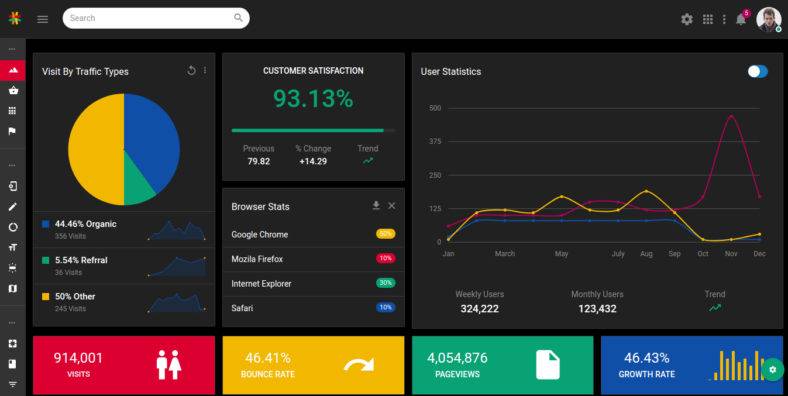Click into the Search field

156,18
